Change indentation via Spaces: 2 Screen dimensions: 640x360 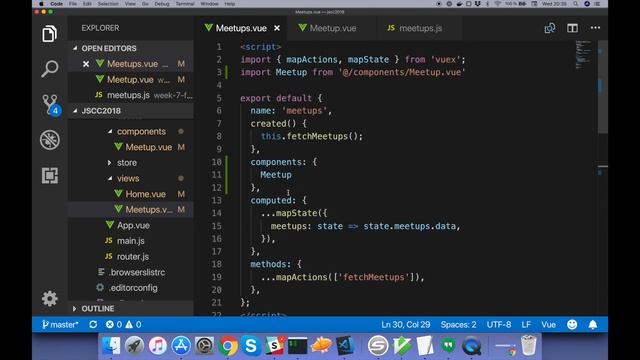pyautogui.click(x=458, y=324)
